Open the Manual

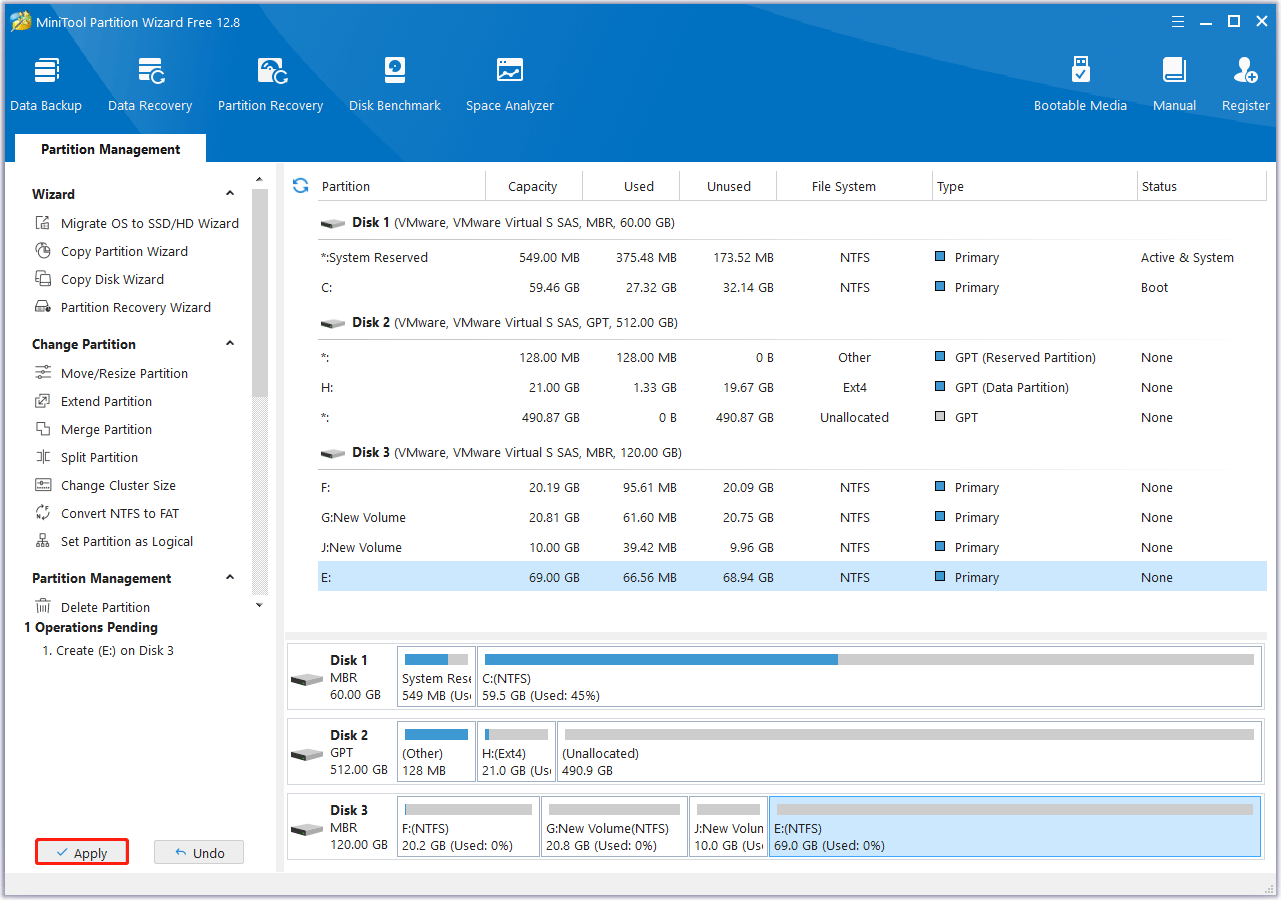(1174, 85)
